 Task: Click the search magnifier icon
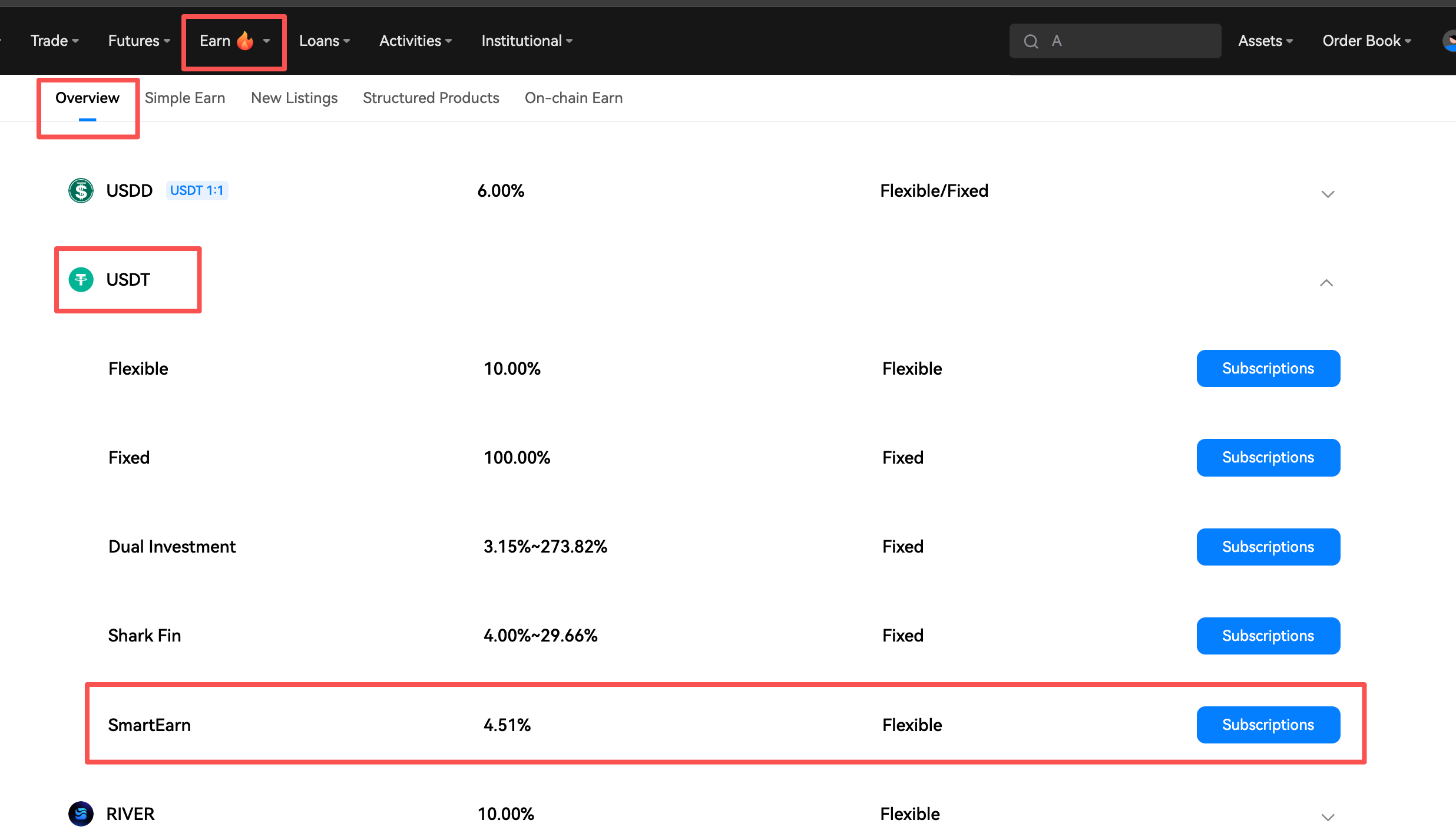[1031, 41]
